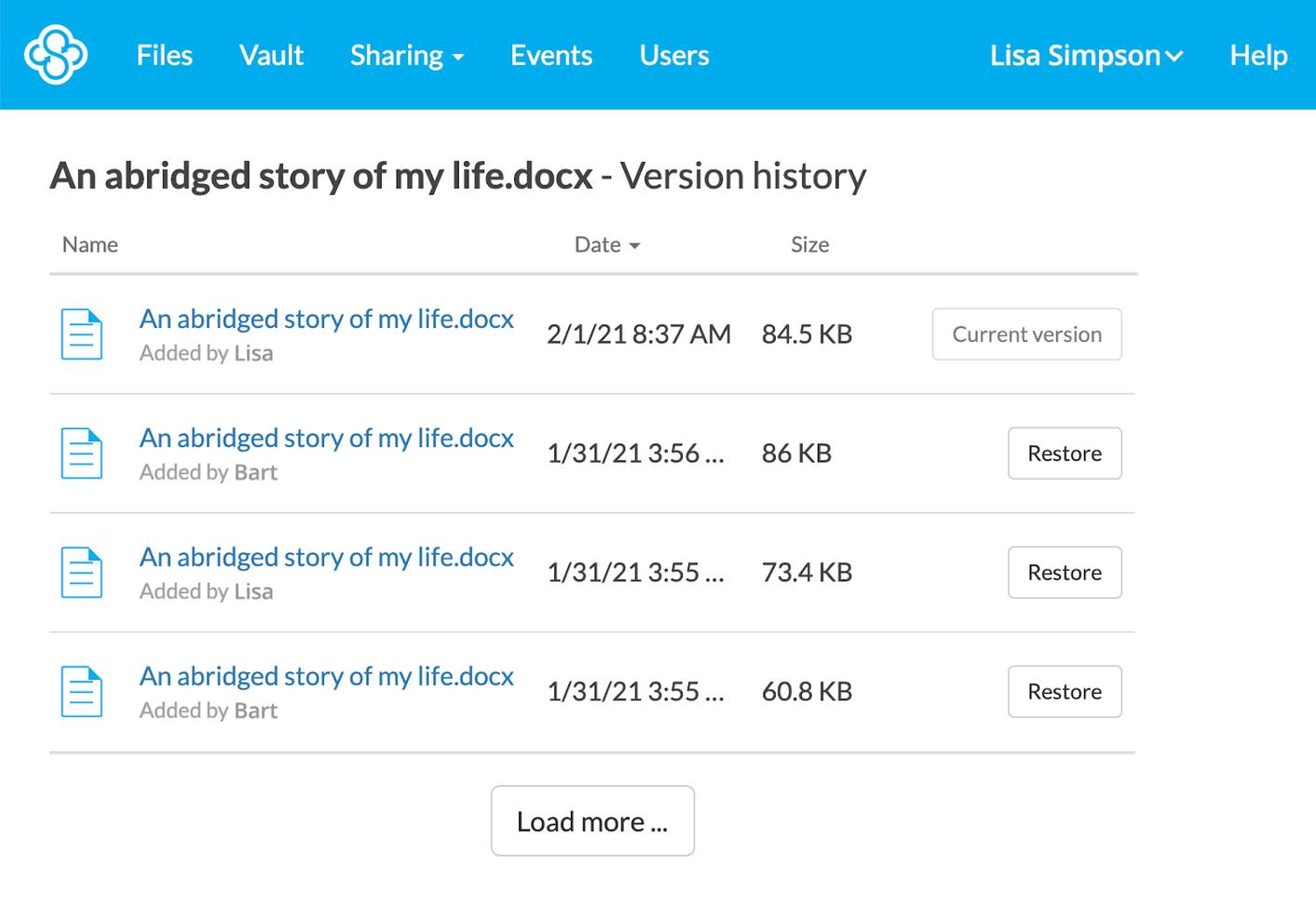This screenshot has width=1316, height=919.
Task: Select the document icon for Lisa's 73.4 KB version
Action: 81,572
